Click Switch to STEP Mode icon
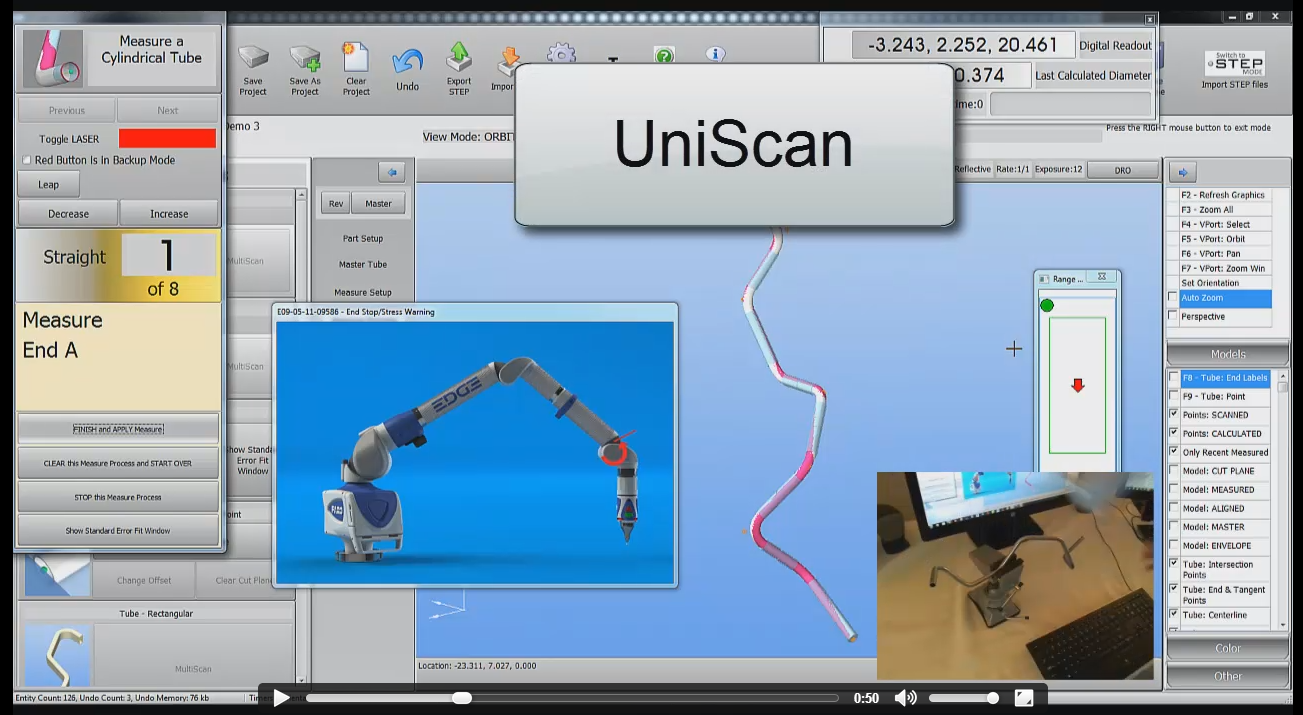Viewport: 1303px width, 715px height. click(1234, 63)
